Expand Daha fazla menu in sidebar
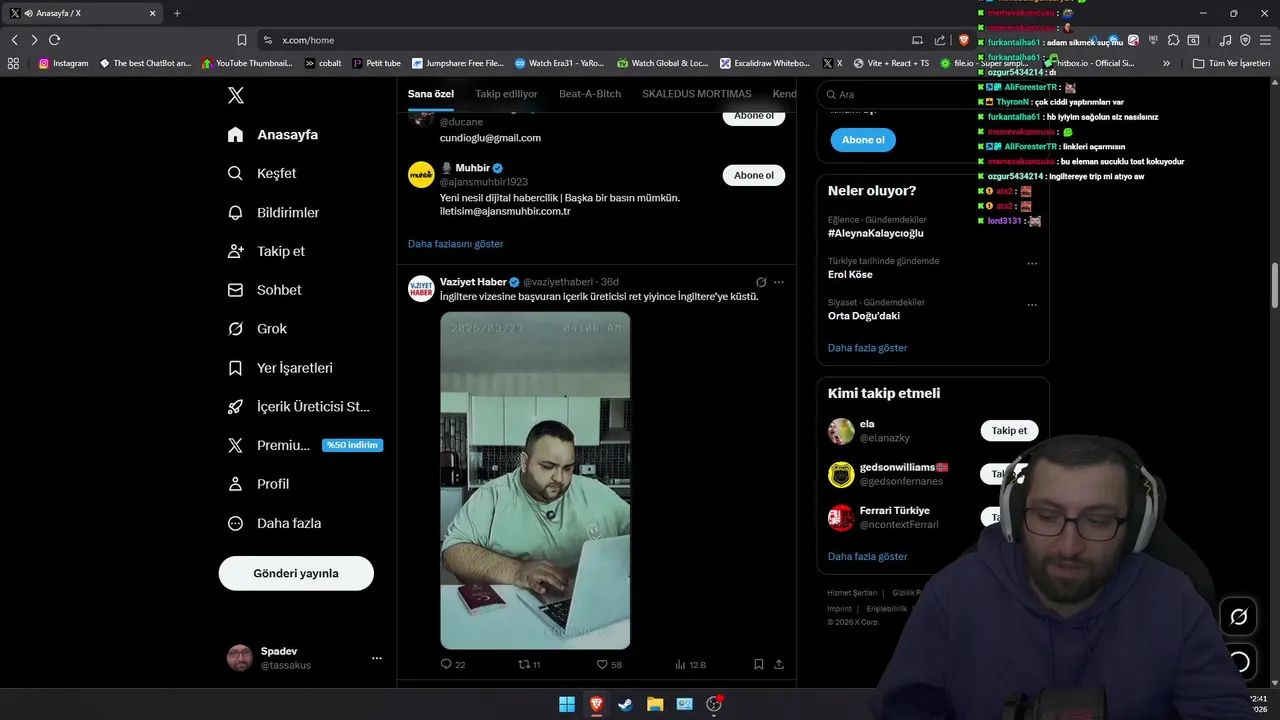Image resolution: width=1280 pixels, height=720 pixels. pos(274,523)
